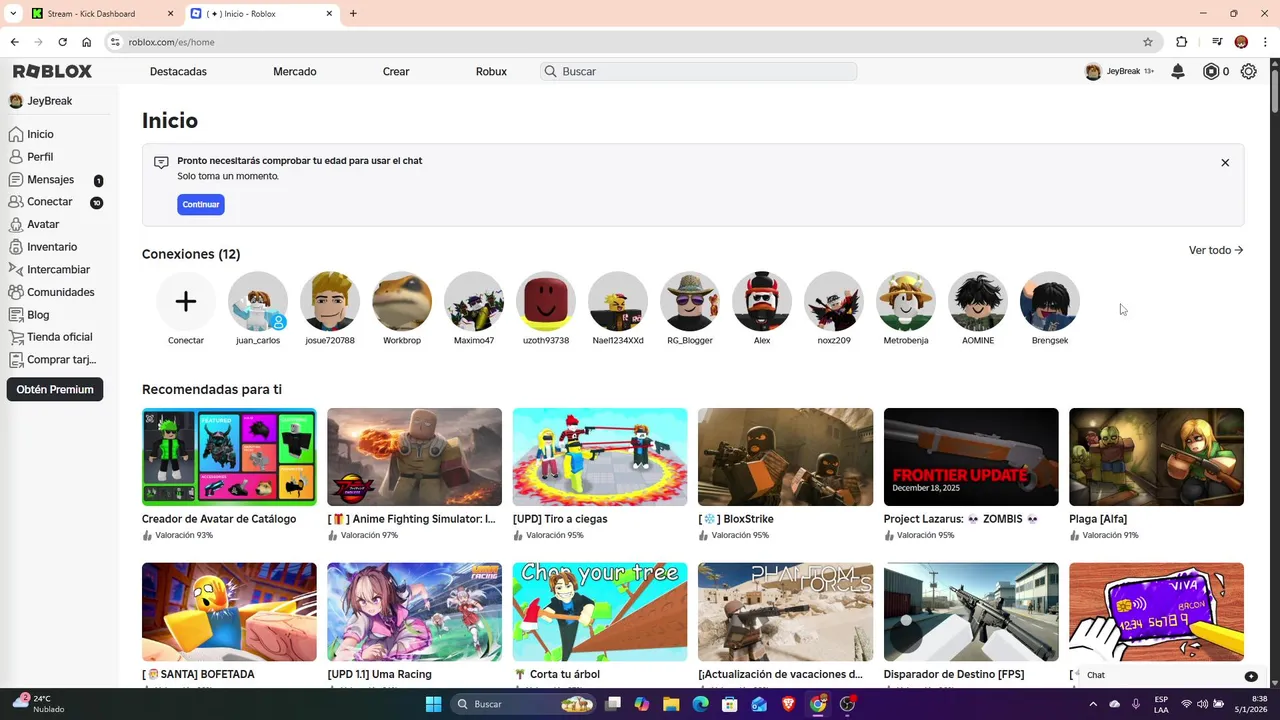Open File Explorer from taskbar
Screen dimensions: 1280x720
click(x=670, y=704)
